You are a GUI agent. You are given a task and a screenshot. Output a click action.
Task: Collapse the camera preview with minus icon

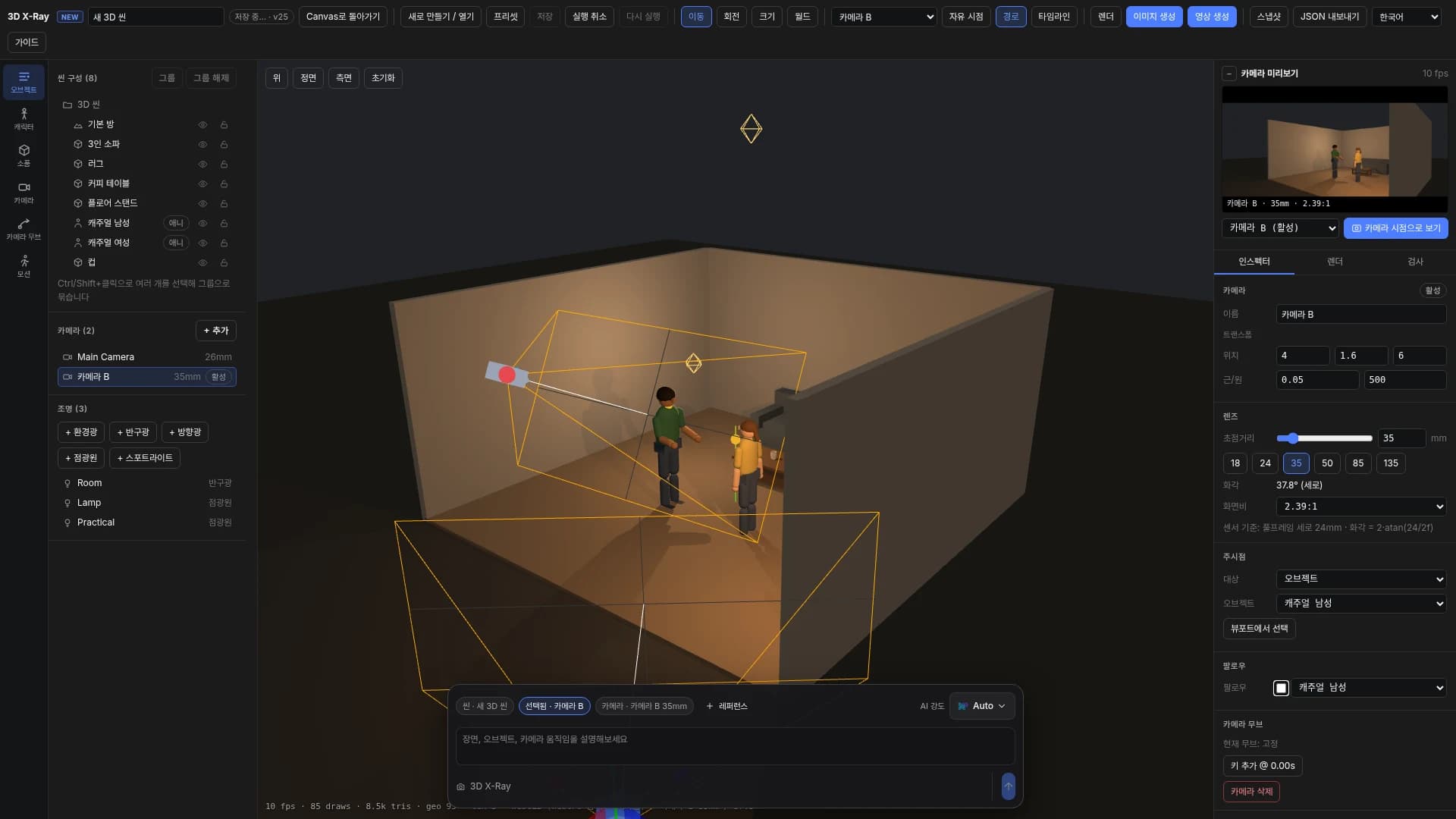click(x=1229, y=74)
